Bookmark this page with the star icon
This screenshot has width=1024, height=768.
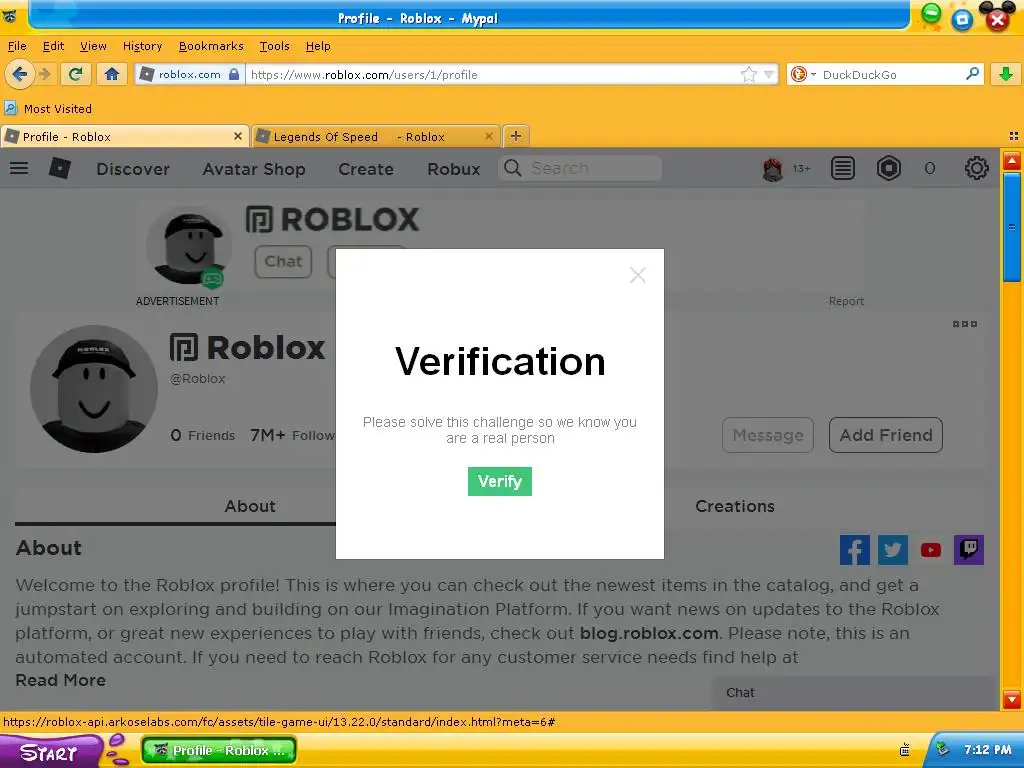tap(748, 74)
